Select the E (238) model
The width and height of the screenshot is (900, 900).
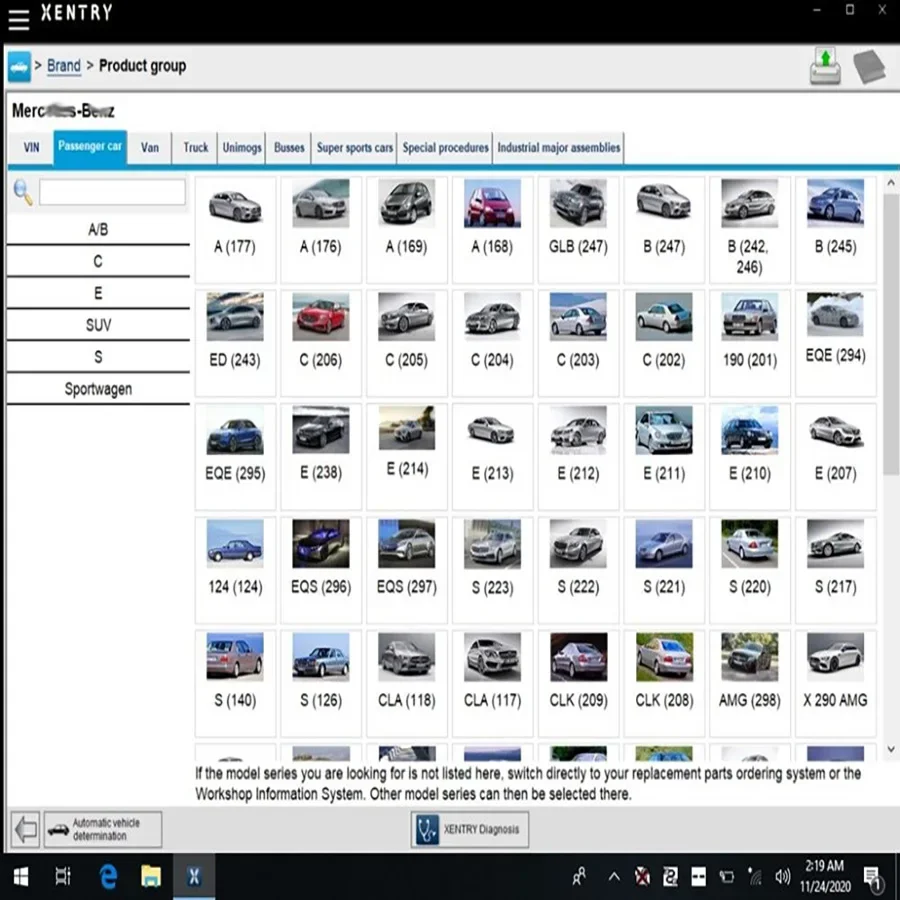point(321,456)
